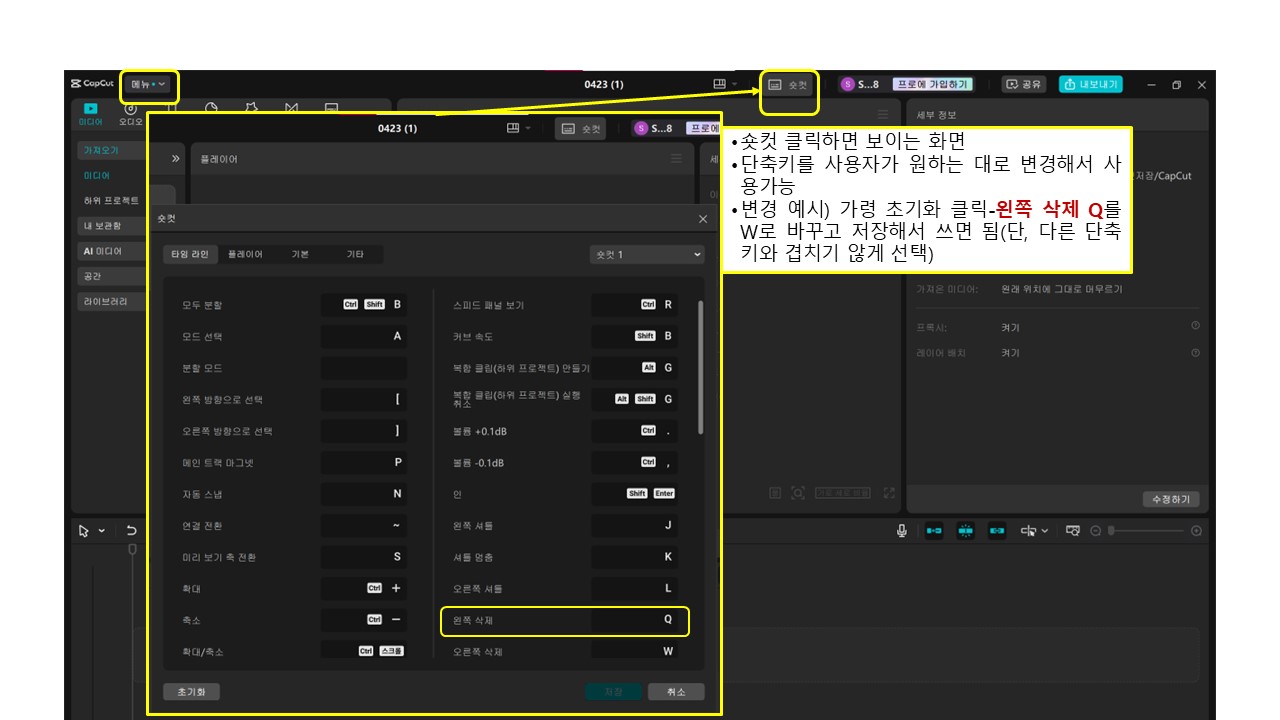Click the timeline zoom in plus icon
Screen dimensions: 1280x720
pyautogui.click(x=1197, y=531)
